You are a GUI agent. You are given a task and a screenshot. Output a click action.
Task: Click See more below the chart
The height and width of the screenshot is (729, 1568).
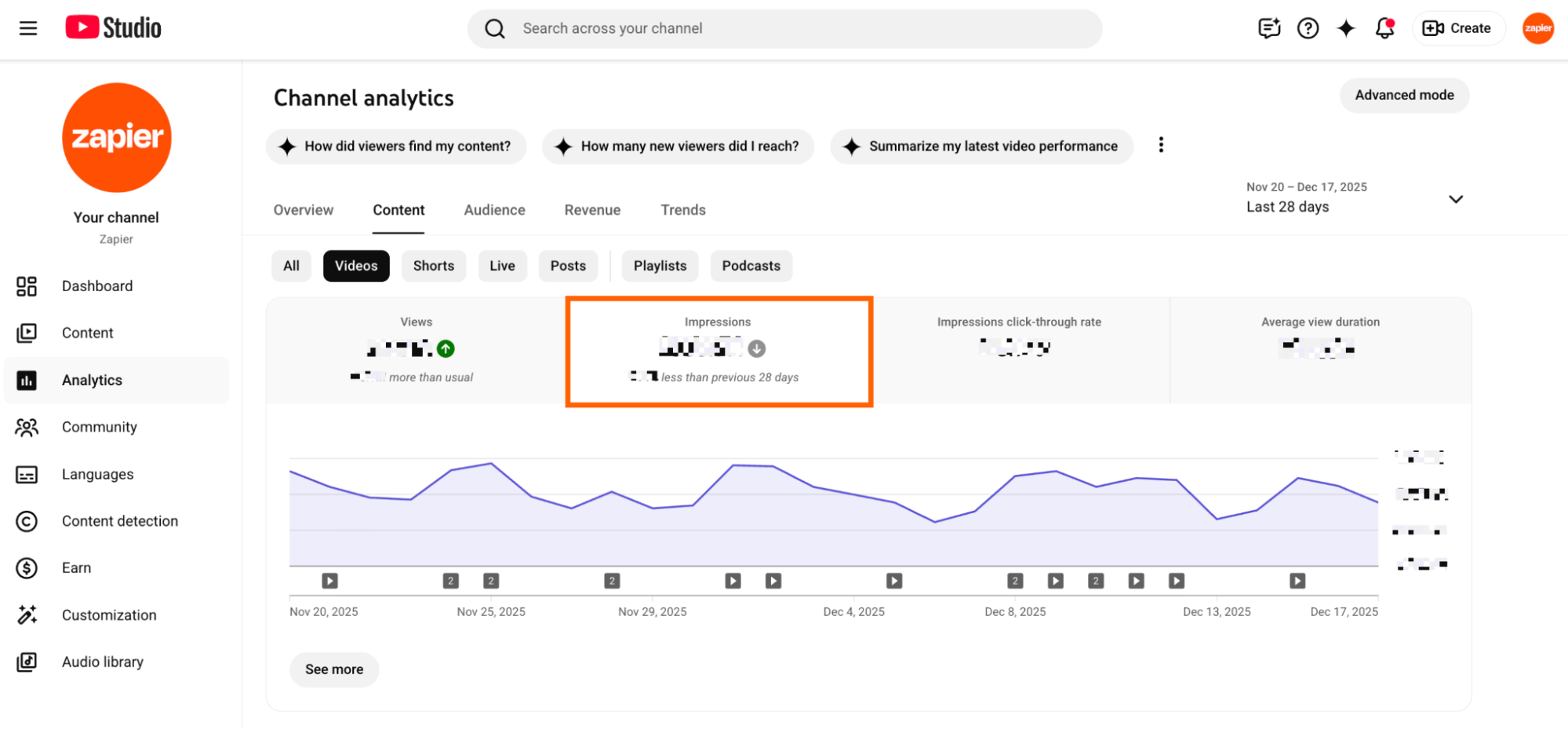coord(333,669)
